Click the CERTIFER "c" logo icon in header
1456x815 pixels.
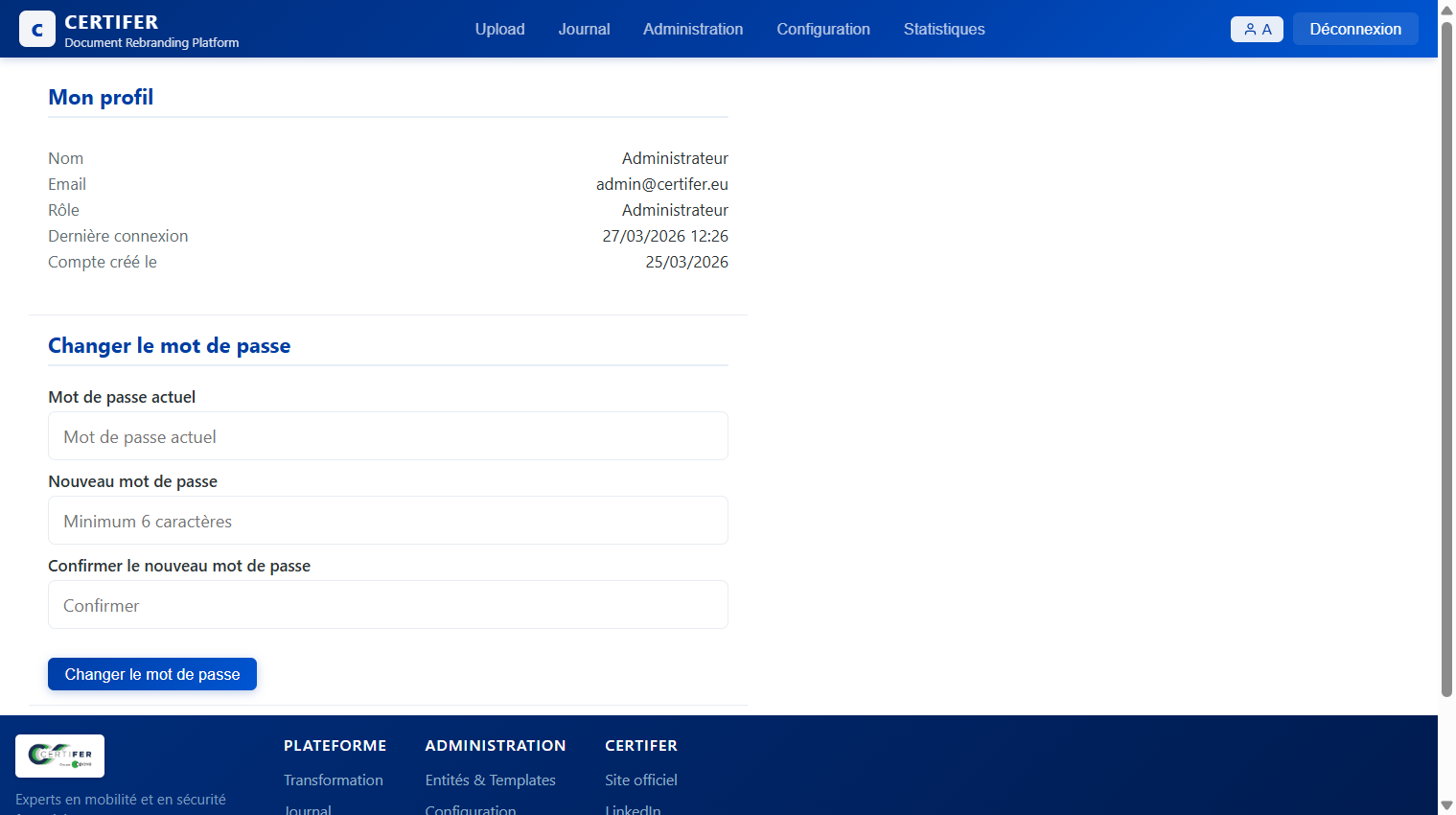click(x=36, y=29)
